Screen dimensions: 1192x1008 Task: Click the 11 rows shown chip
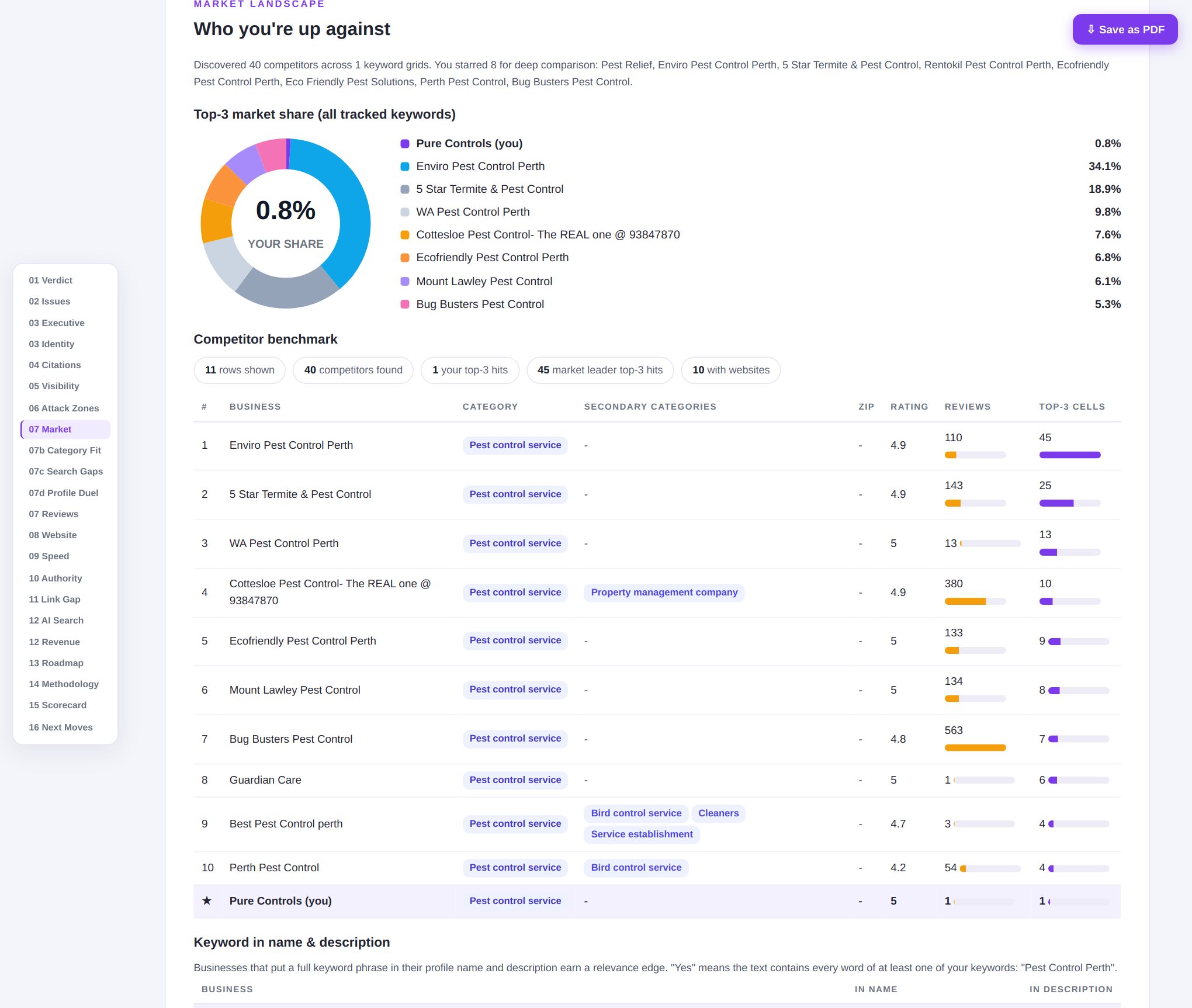(x=240, y=370)
